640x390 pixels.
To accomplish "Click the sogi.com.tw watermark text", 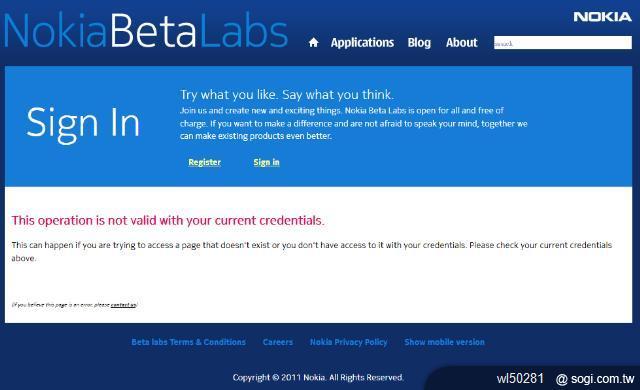I will coord(595,379).
